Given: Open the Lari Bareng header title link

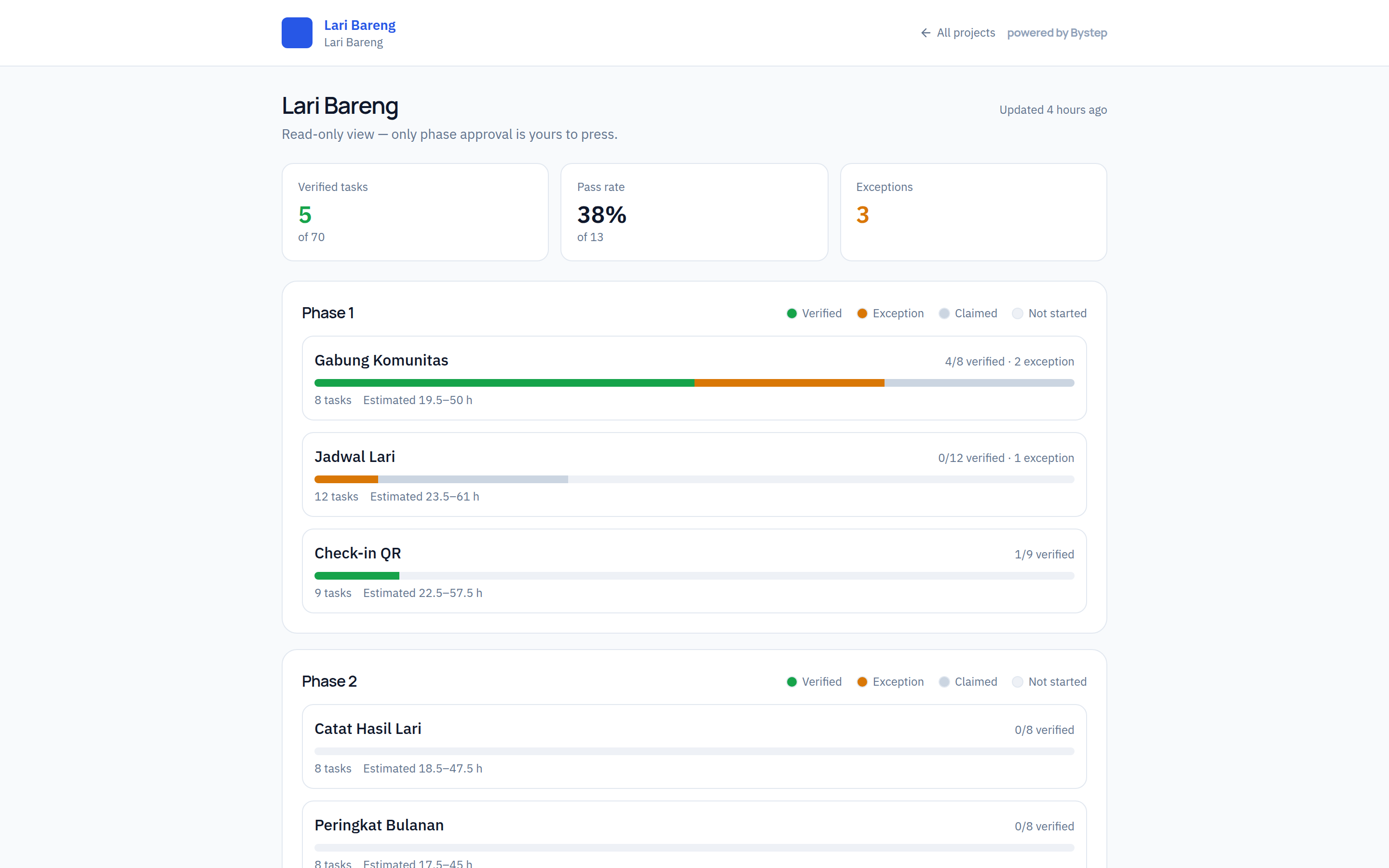Looking at the screenshot, I should pyautogui.click(x=360, y=25).
